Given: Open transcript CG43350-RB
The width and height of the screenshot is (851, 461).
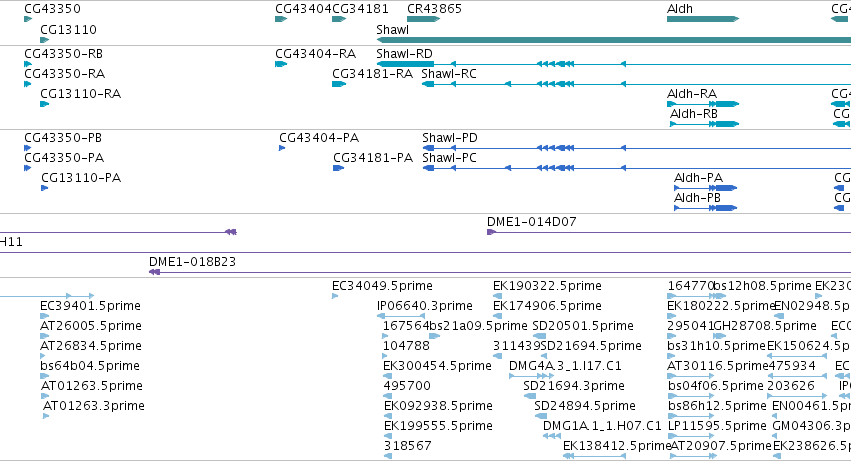Looking at the screenshot, I should click(63, 54).
